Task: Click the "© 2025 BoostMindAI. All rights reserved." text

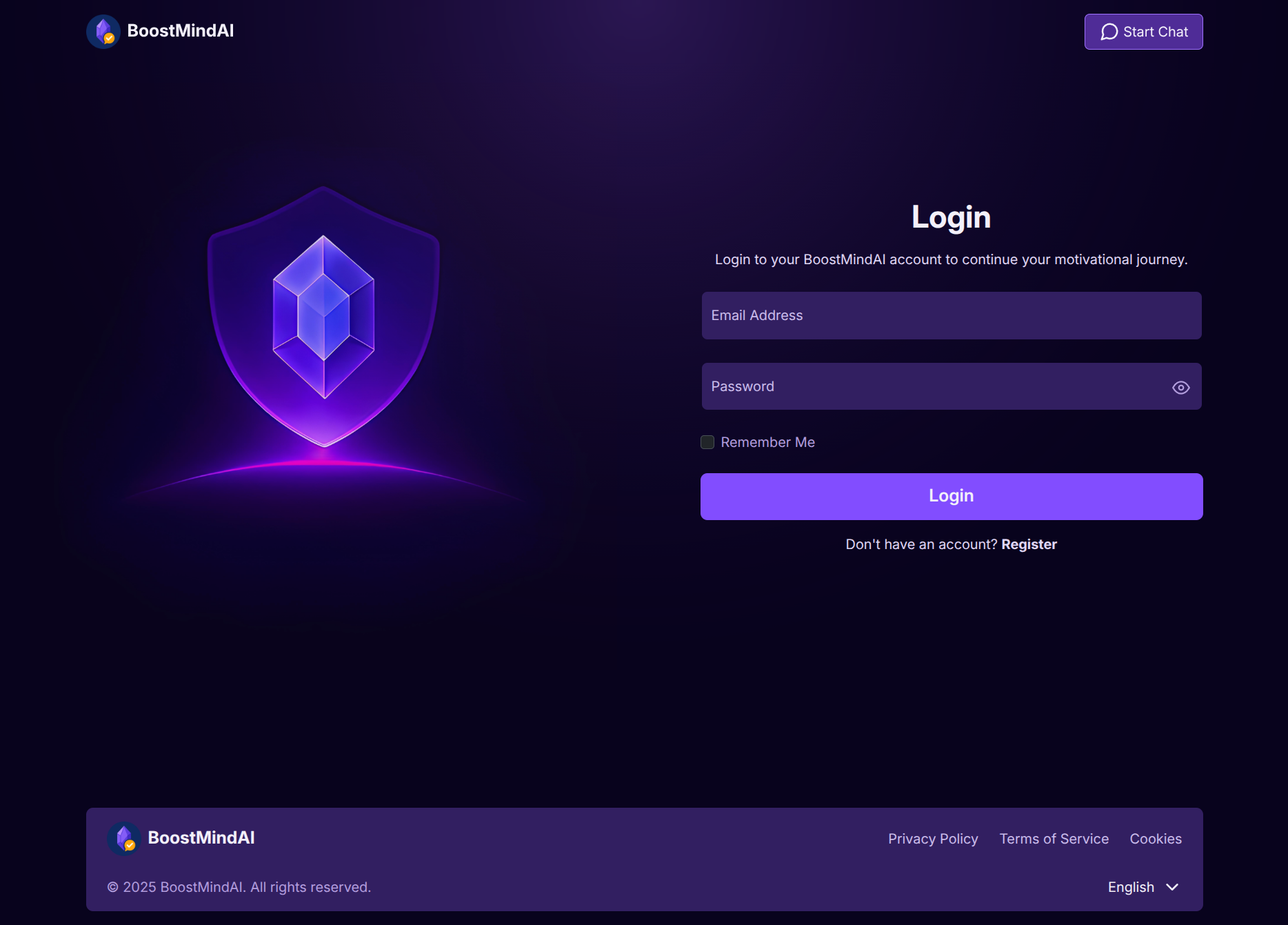Action: [239, 887]
